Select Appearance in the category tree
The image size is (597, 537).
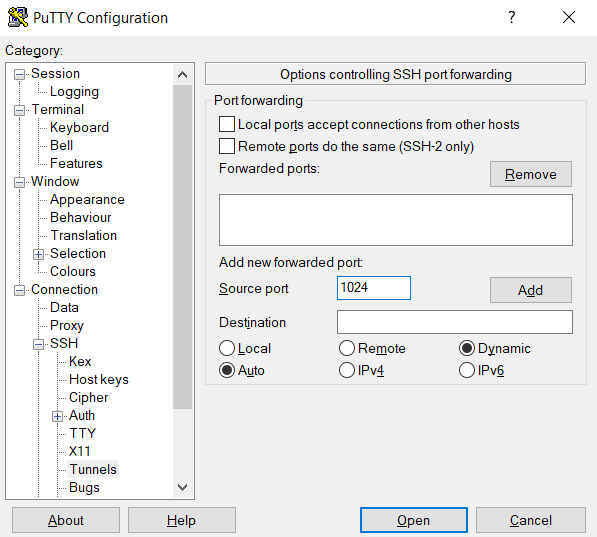[x=87, y=199]
